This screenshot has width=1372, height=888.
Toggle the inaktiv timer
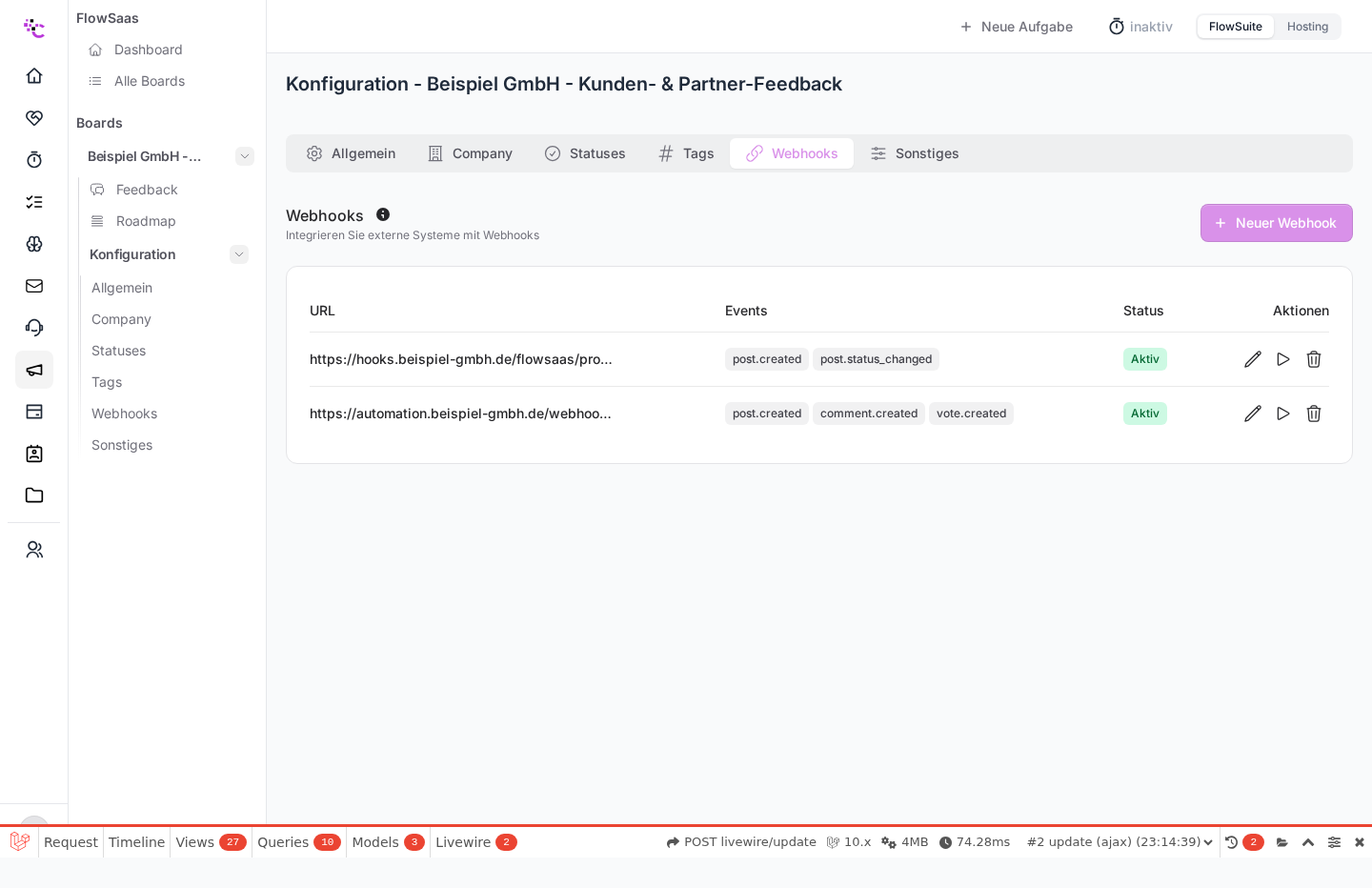click(1140, 27)
